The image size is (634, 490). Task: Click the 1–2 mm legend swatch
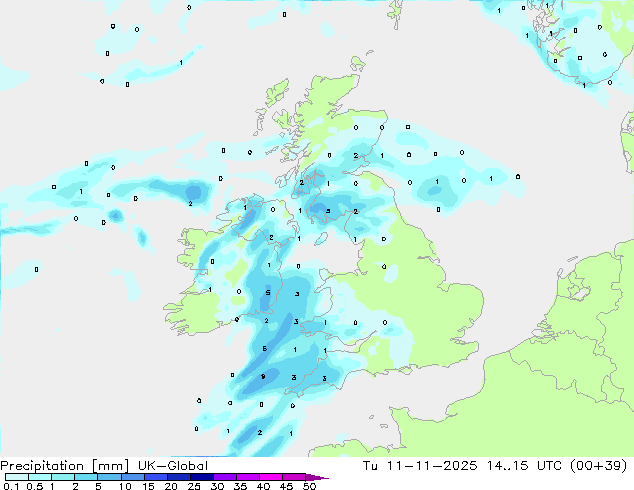(63, 477)
